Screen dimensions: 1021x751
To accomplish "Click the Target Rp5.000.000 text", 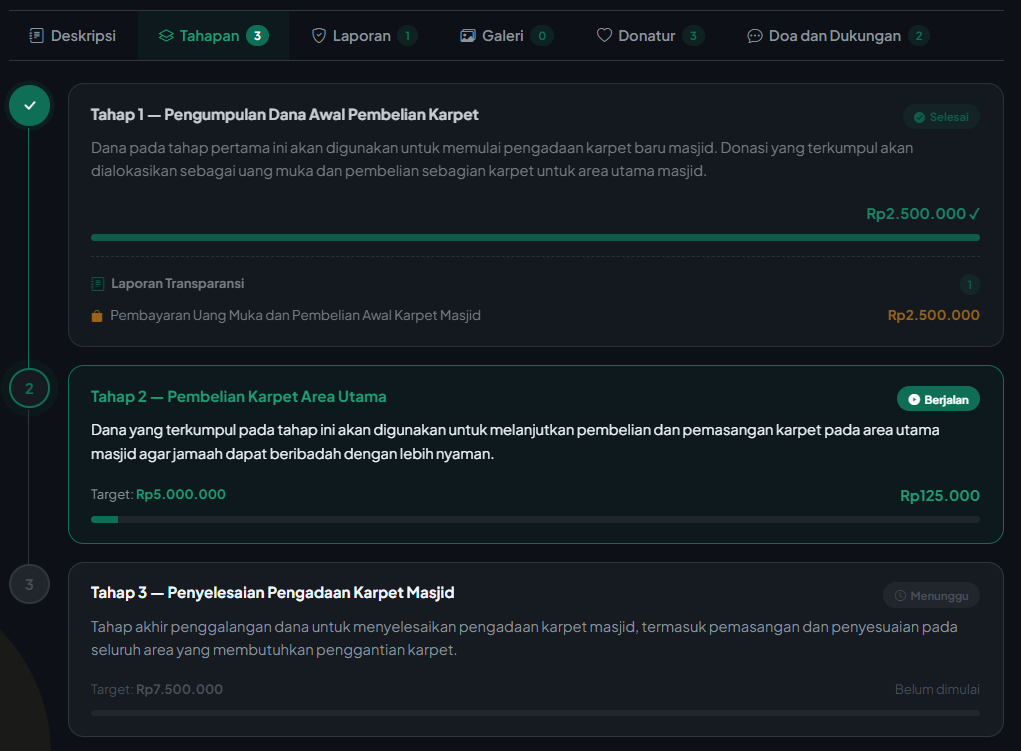I will (x=158, y=494).
